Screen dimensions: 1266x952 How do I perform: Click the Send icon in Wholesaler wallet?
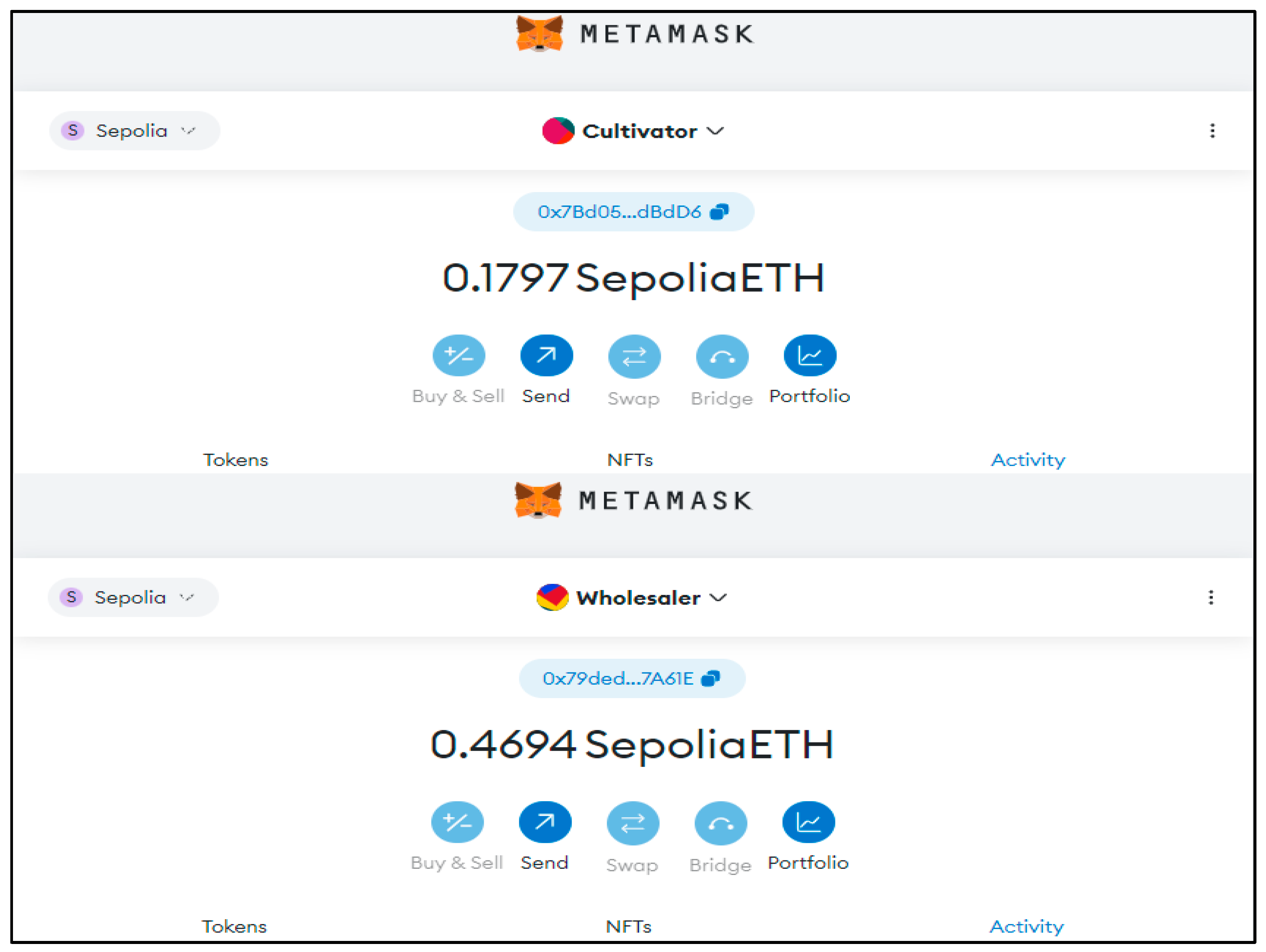[x=545, y=822]
